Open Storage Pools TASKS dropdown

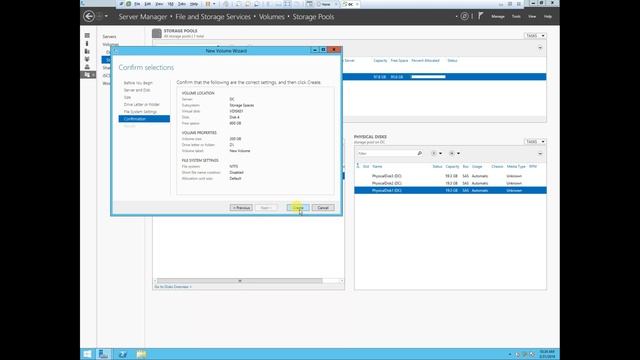click(x=535, y=36)
